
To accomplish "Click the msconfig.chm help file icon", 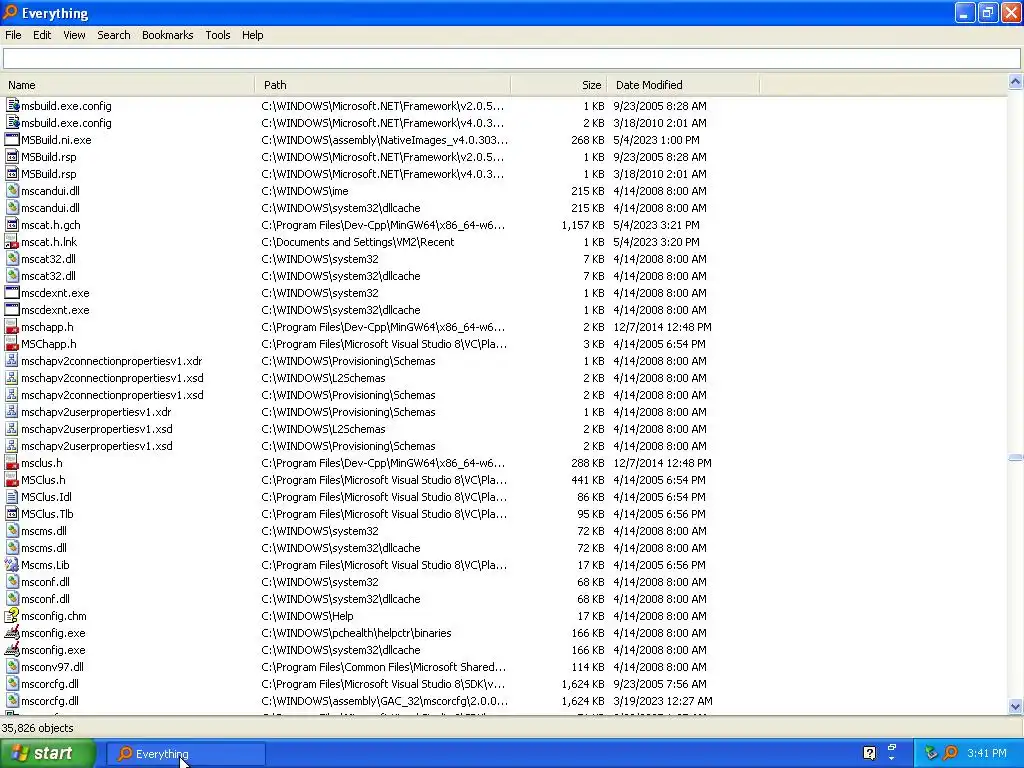I will pyautogui.click(x=12, y=615).
